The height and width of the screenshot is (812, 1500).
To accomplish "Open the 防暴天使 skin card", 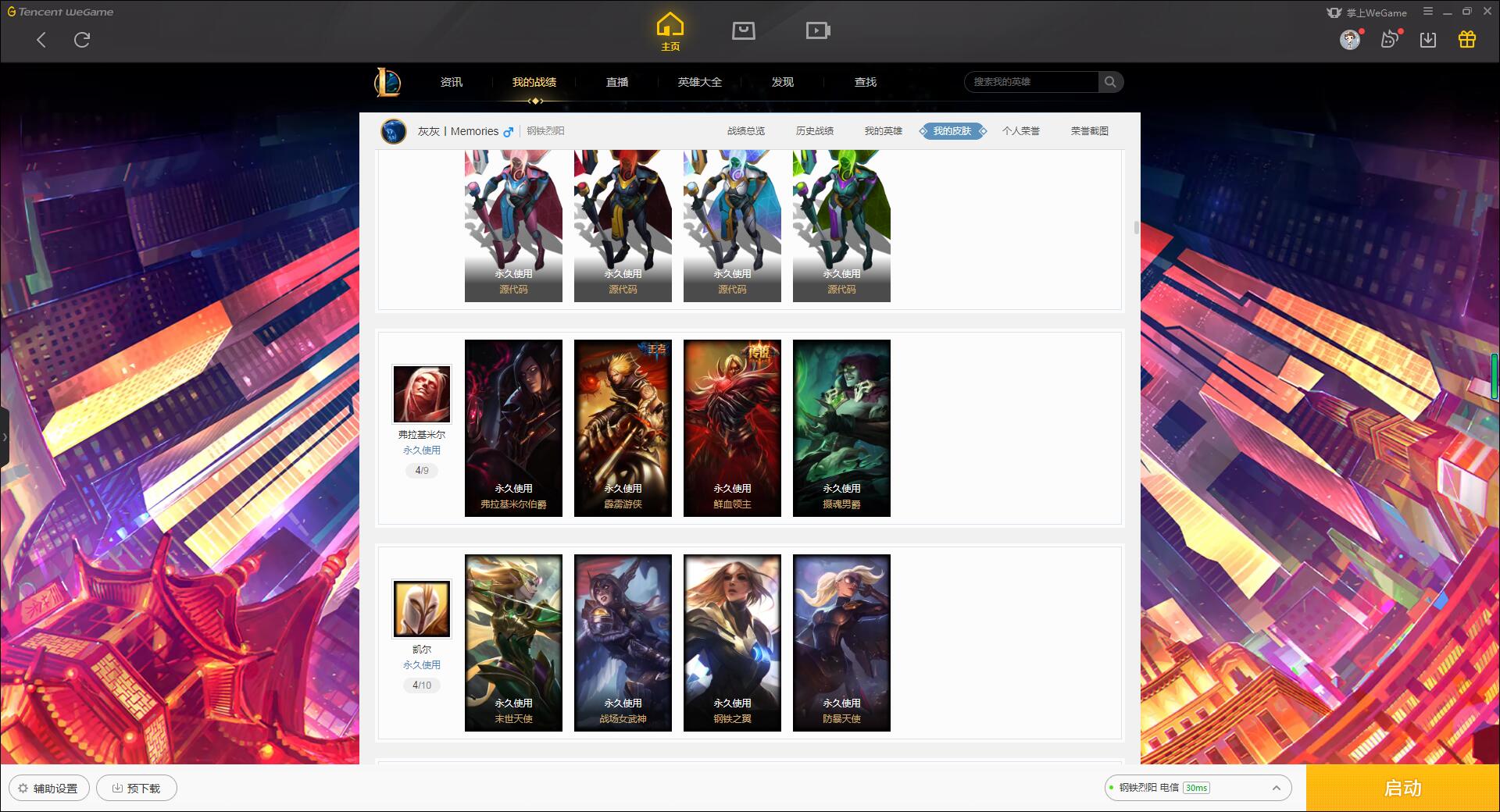I will [x=841, y=643].
